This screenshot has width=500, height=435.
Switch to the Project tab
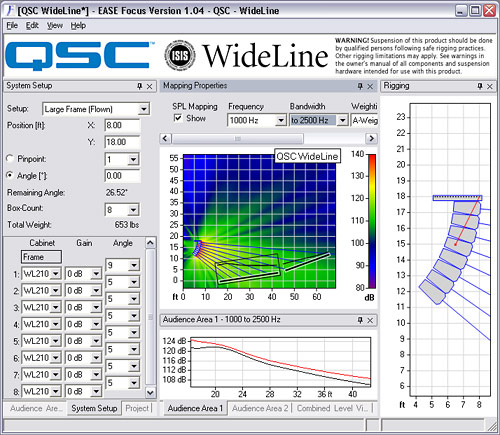137,408
